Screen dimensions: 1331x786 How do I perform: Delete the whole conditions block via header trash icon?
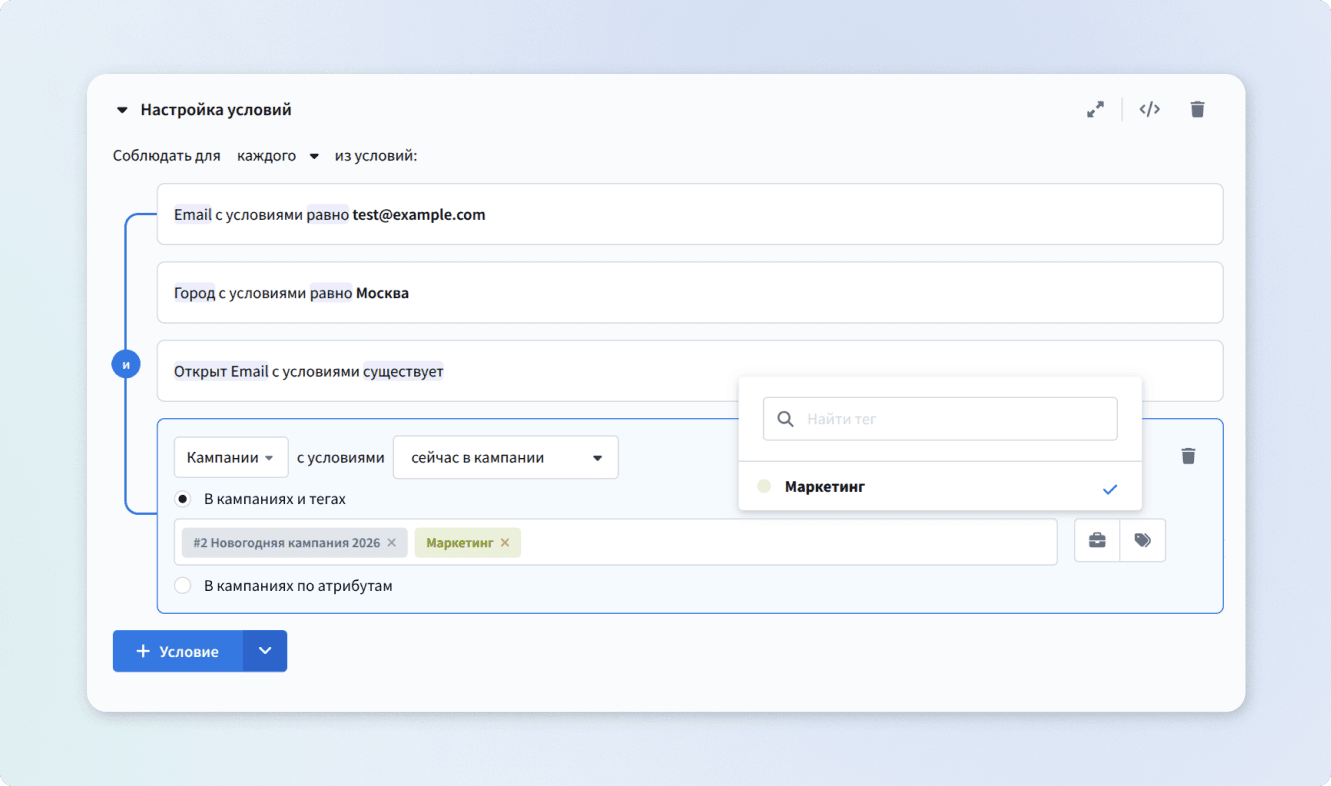coord(1197,110)
